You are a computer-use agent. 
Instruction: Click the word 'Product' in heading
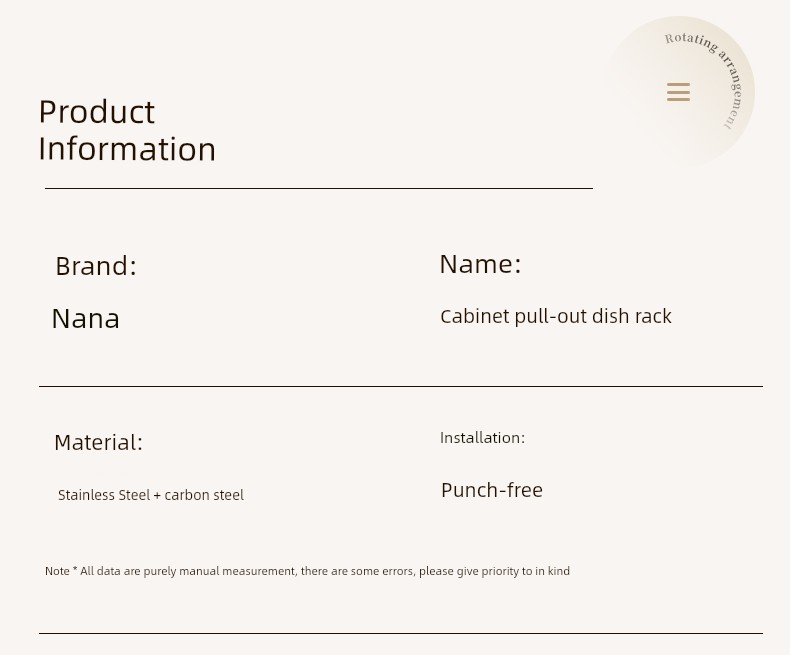click(97, 111)
